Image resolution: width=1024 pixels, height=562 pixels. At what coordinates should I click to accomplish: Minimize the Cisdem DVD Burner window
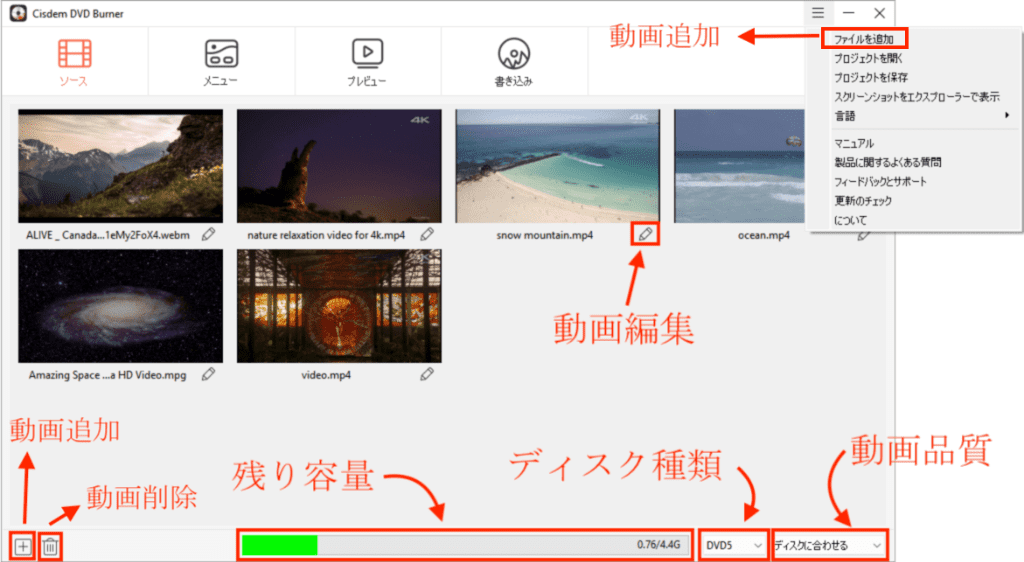click(x=848, y=12)
